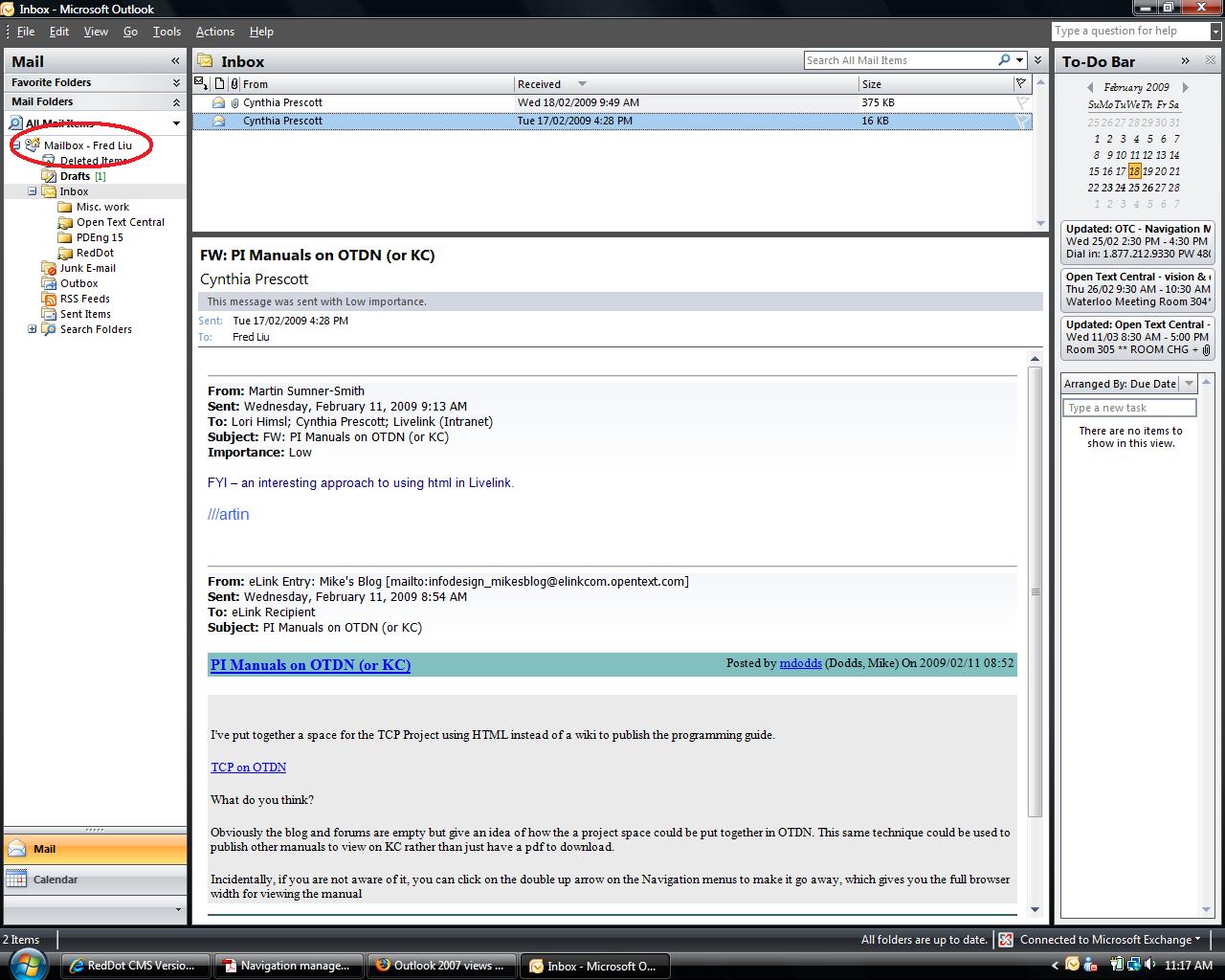Screen dimensions: 1225x980
Task: Flag the 17/02/2009 Cynthia Prescott message
Action: click(x=1022, y=121)
